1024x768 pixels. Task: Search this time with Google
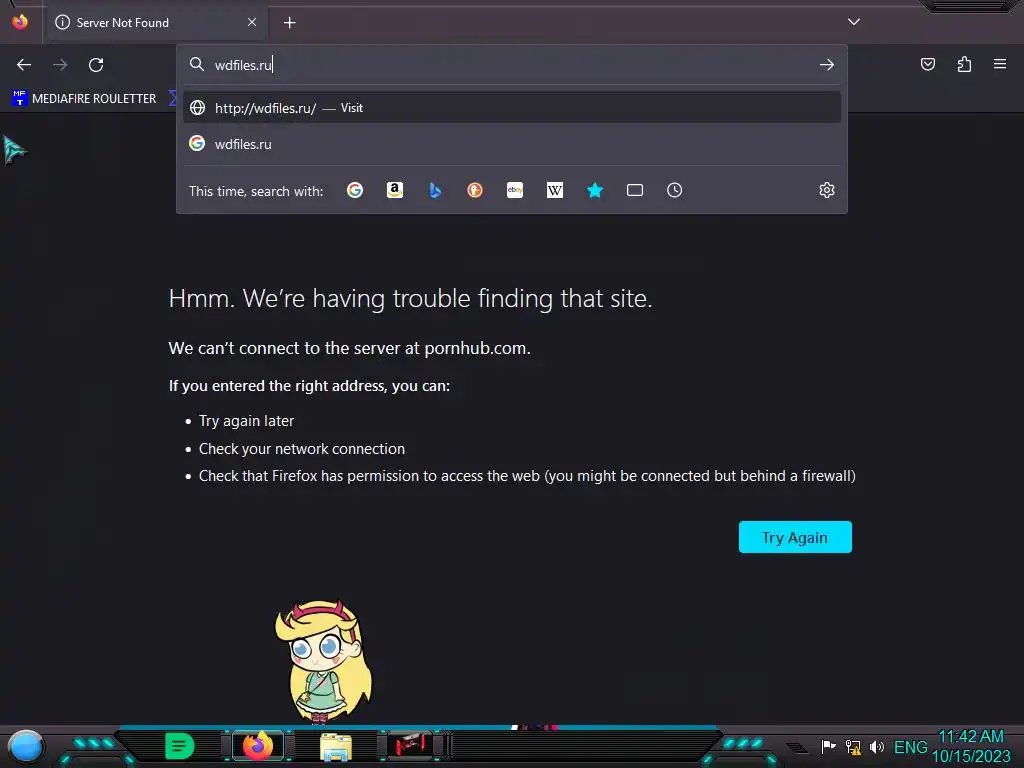[355, 190]
